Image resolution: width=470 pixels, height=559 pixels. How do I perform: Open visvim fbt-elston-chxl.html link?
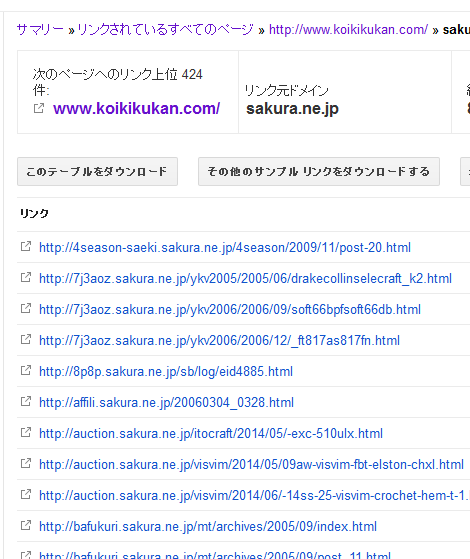pos(251,465)
